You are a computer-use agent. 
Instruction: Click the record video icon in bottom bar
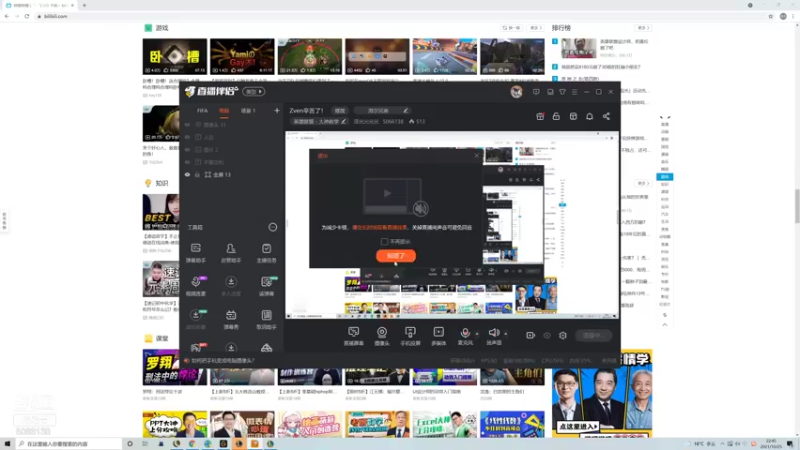530,336
